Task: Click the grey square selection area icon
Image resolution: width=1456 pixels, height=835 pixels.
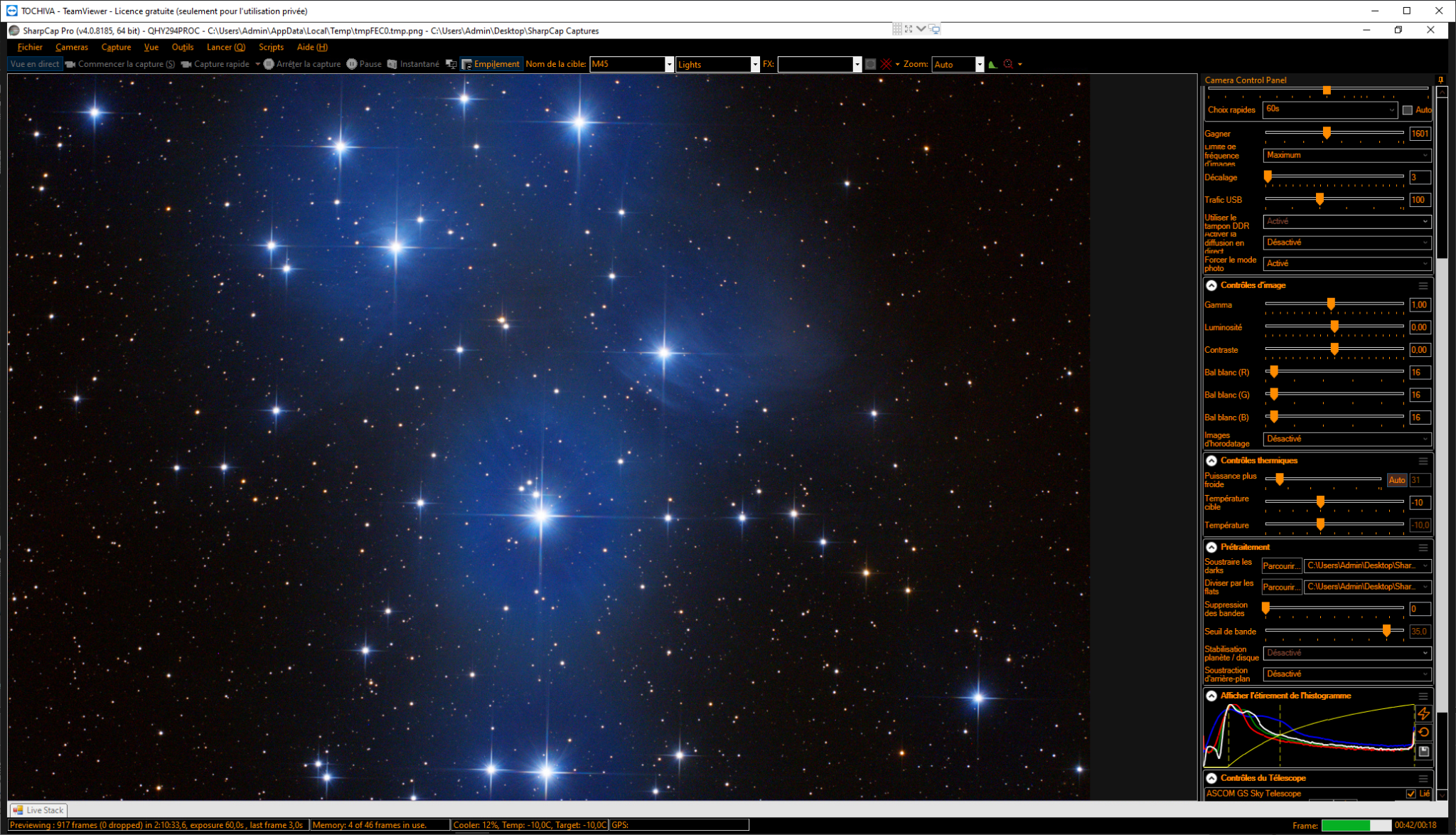Action: point(870,64)
